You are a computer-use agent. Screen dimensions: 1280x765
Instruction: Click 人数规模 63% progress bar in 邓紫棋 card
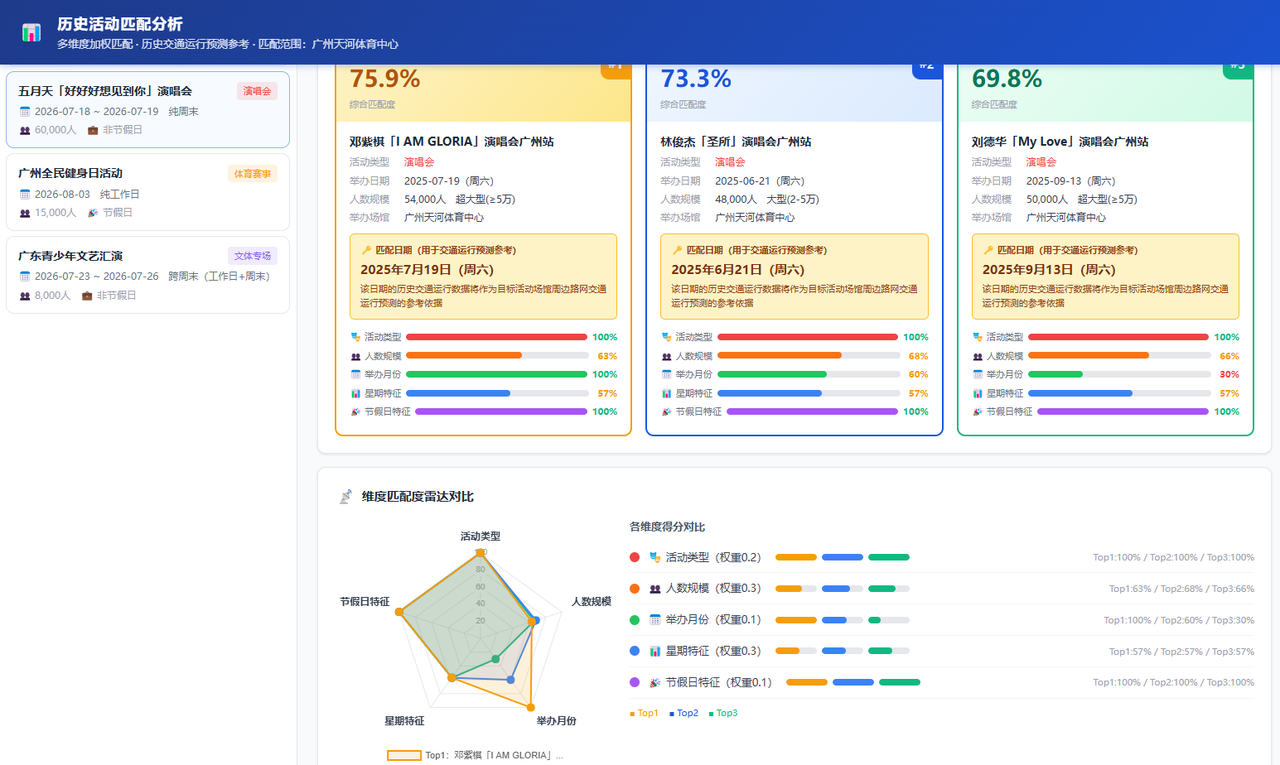[497, 356]
